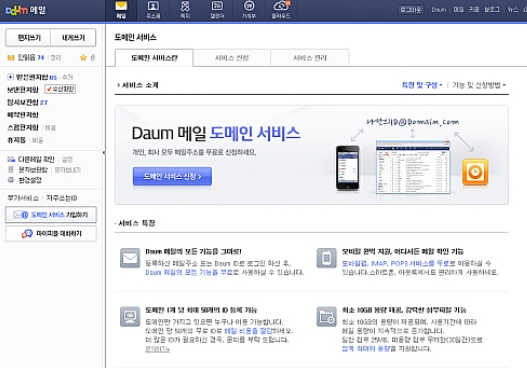Click 다른메일 확인 link

[x=36, y=159]
